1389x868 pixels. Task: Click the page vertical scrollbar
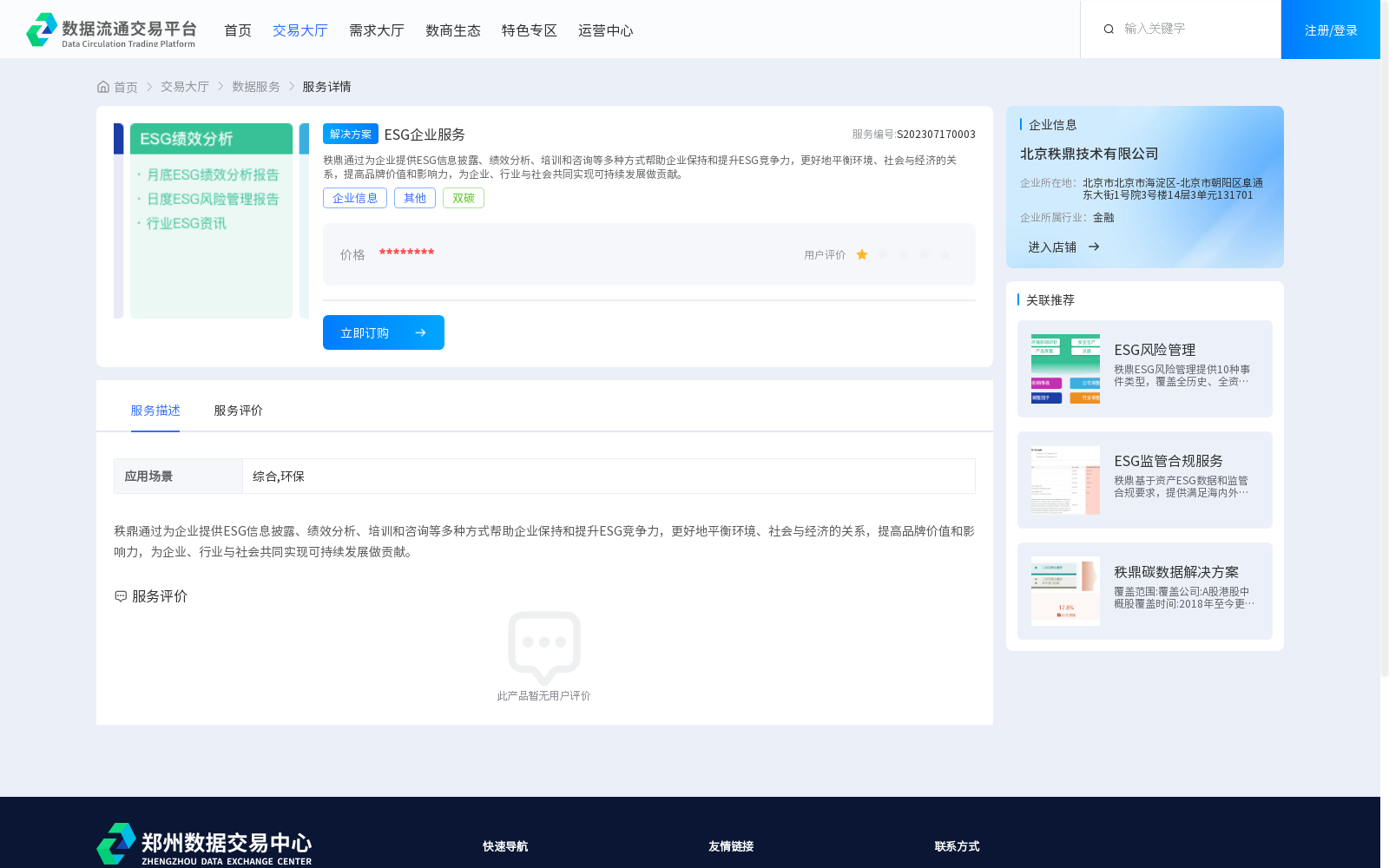click(x=1385, y=339)
